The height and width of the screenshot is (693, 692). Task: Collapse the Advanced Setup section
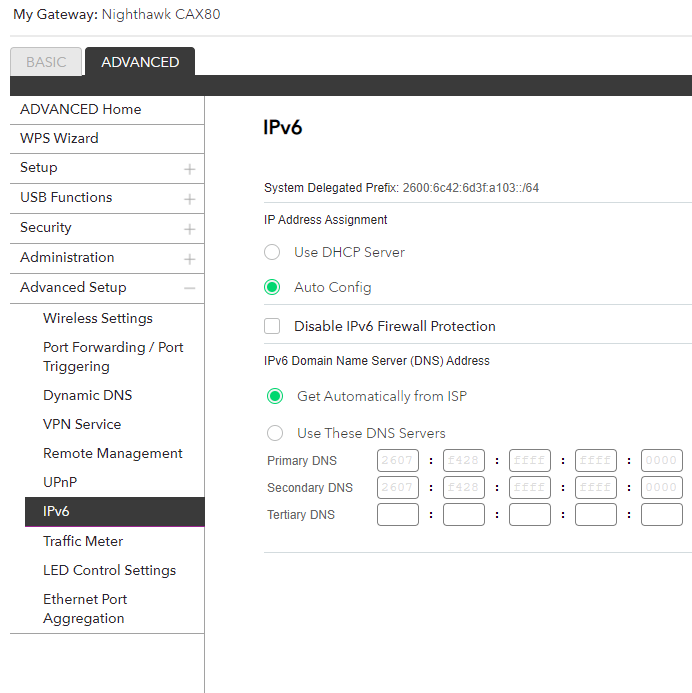point(189,288)
